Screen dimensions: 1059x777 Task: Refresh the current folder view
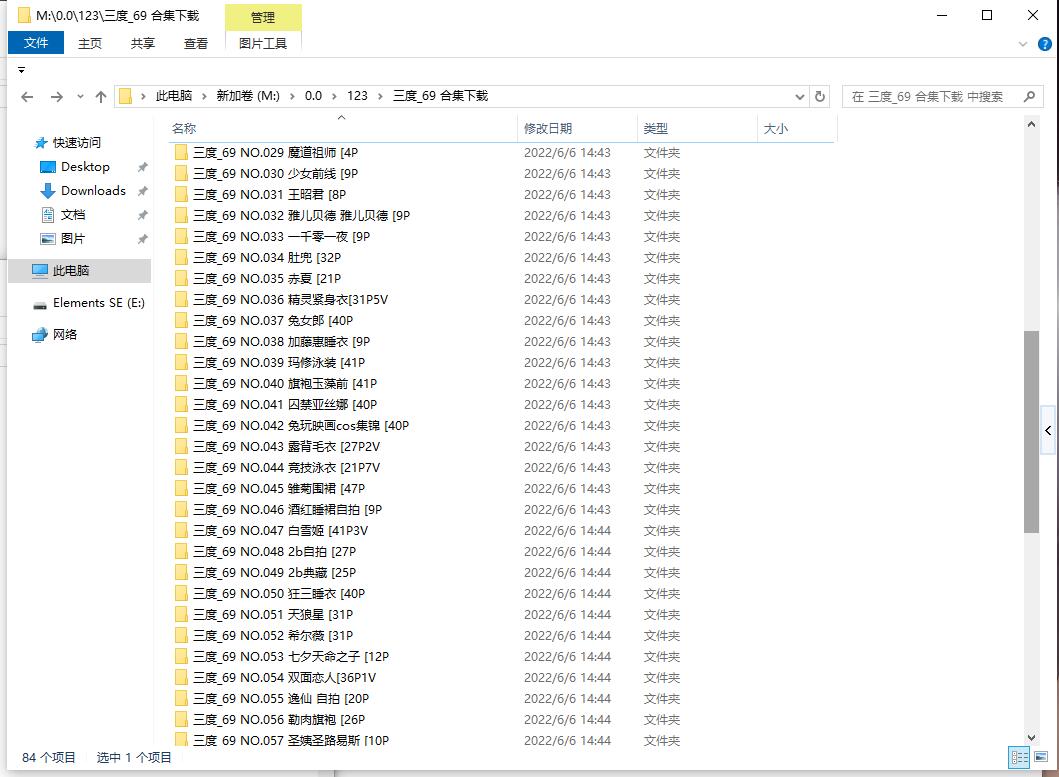point(820,97)
